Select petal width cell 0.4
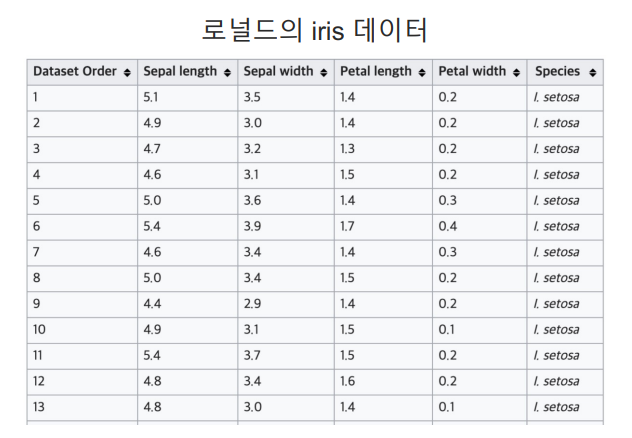The width and height of the screenshot is (632, 438). (x=447, y=226)
